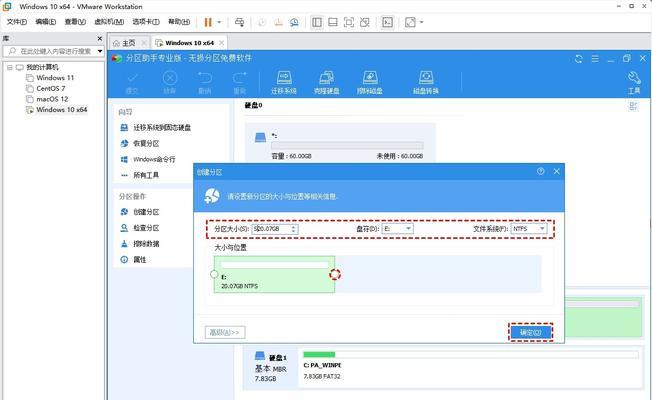Screen dimensions: 652x400
Task: Pause the virtual machine from VMware toolbar
Action: coord(208,22)
